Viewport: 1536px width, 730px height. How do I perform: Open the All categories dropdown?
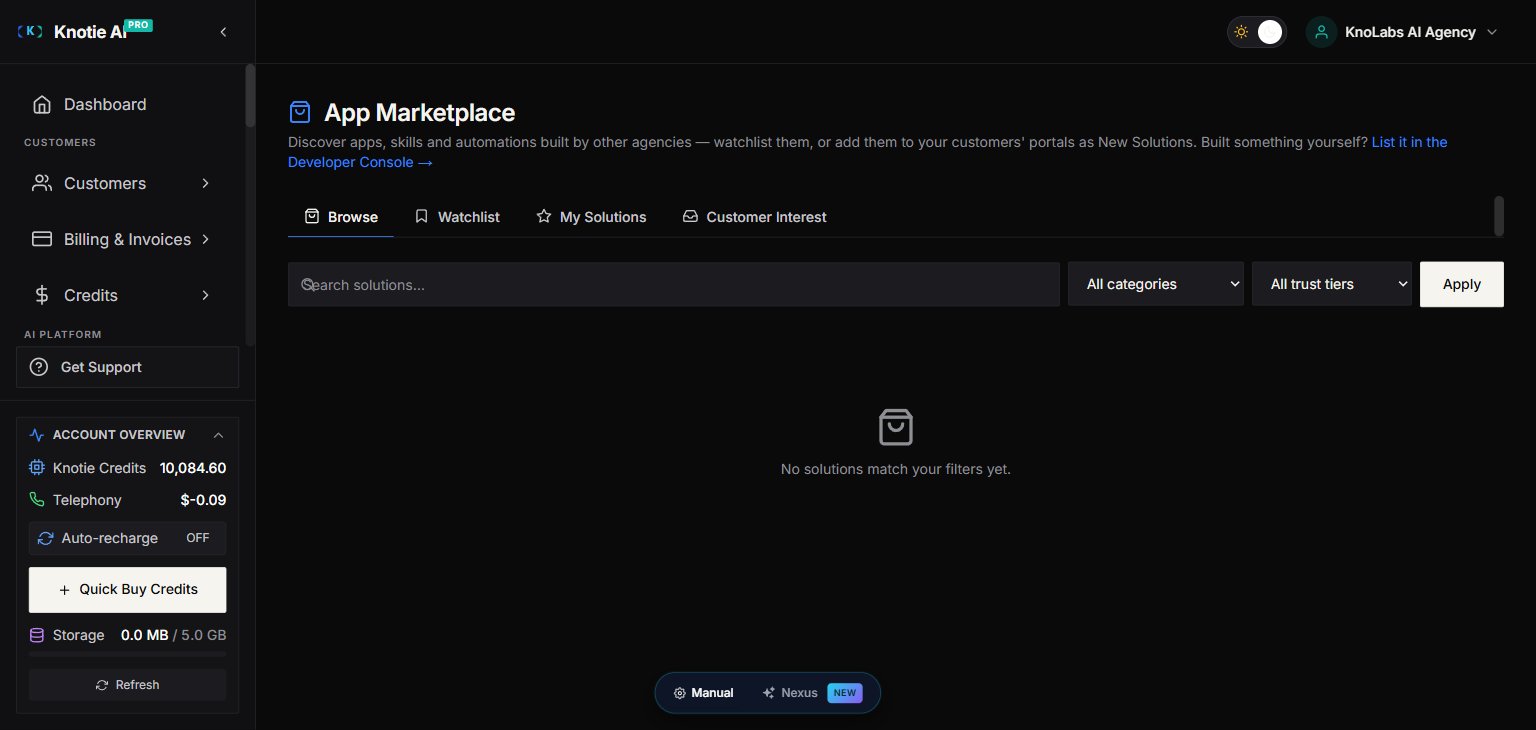(1156, 284)
